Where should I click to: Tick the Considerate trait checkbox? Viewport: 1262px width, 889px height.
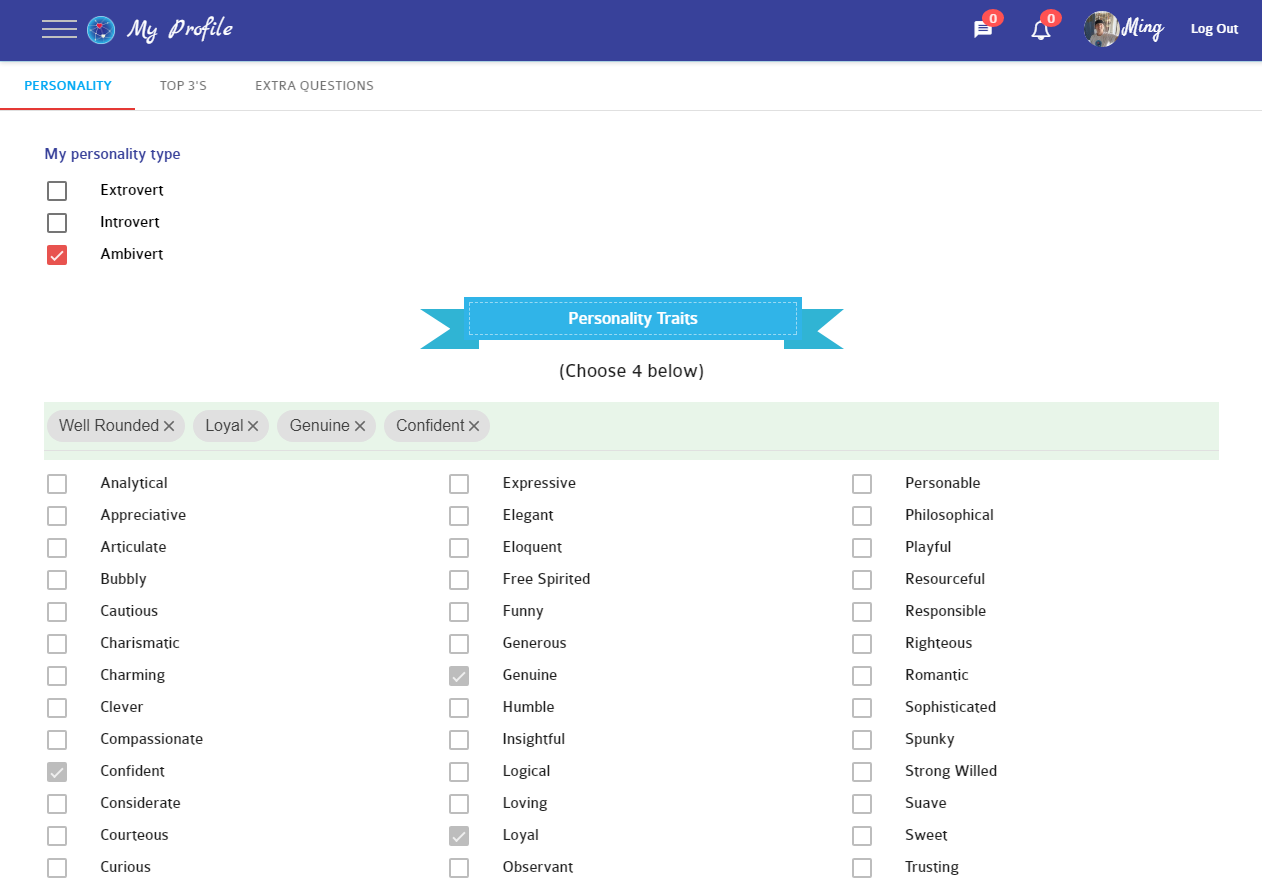pyautogui.click(x=57, y=804)
